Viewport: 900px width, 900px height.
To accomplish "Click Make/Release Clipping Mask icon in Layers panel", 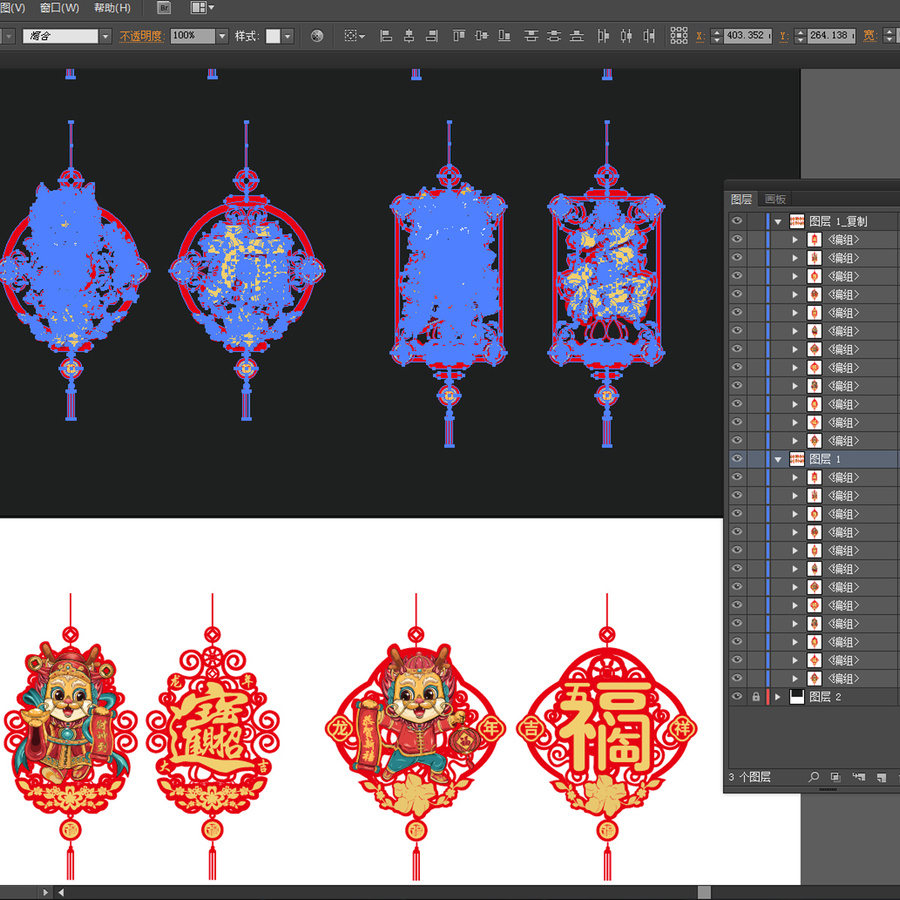I will [836, 777].
